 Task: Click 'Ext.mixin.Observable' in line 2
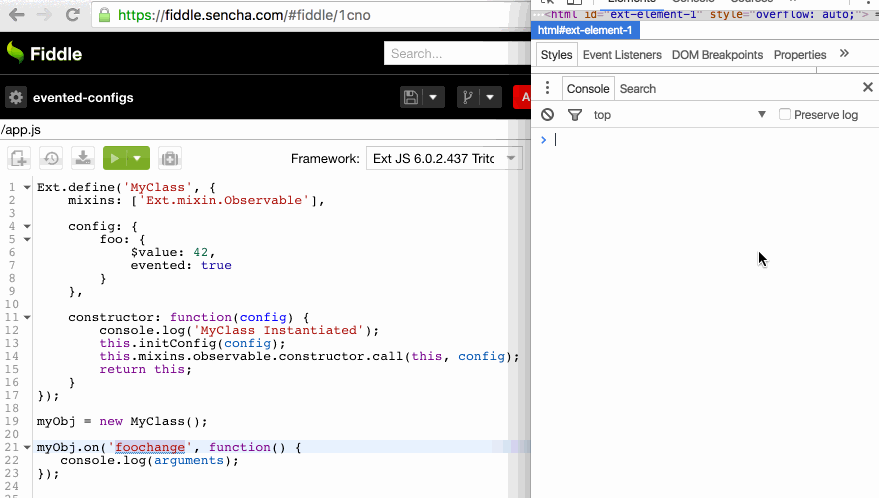tap(224, 201)
